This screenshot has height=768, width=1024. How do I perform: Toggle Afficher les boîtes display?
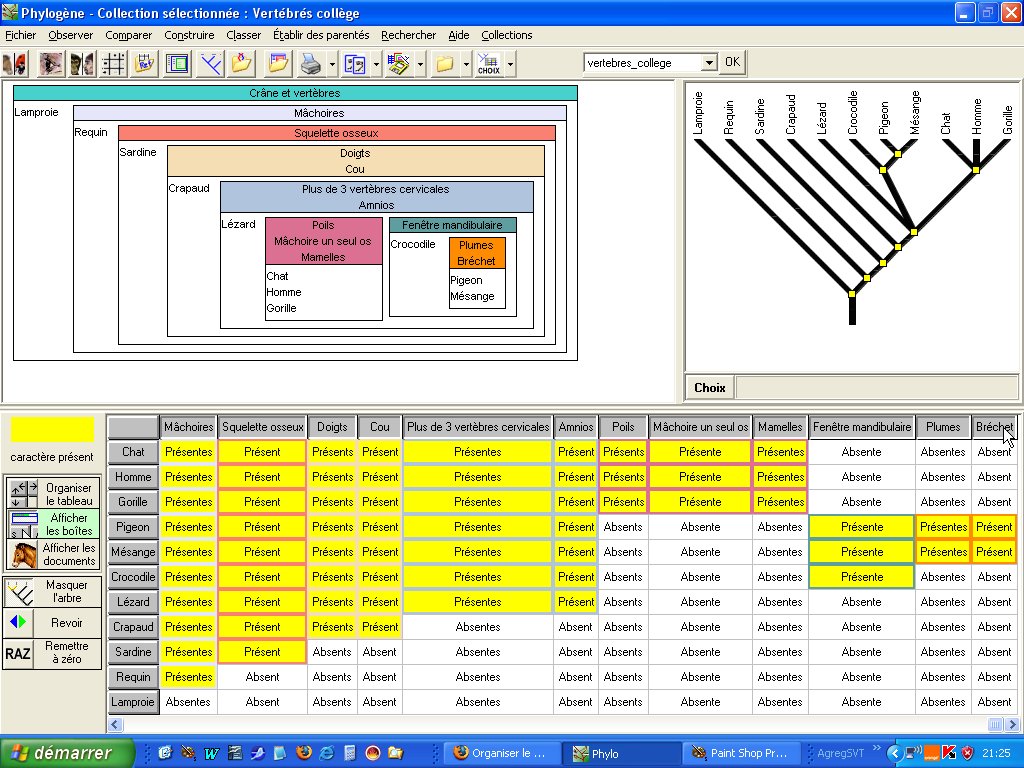[54, 524]
